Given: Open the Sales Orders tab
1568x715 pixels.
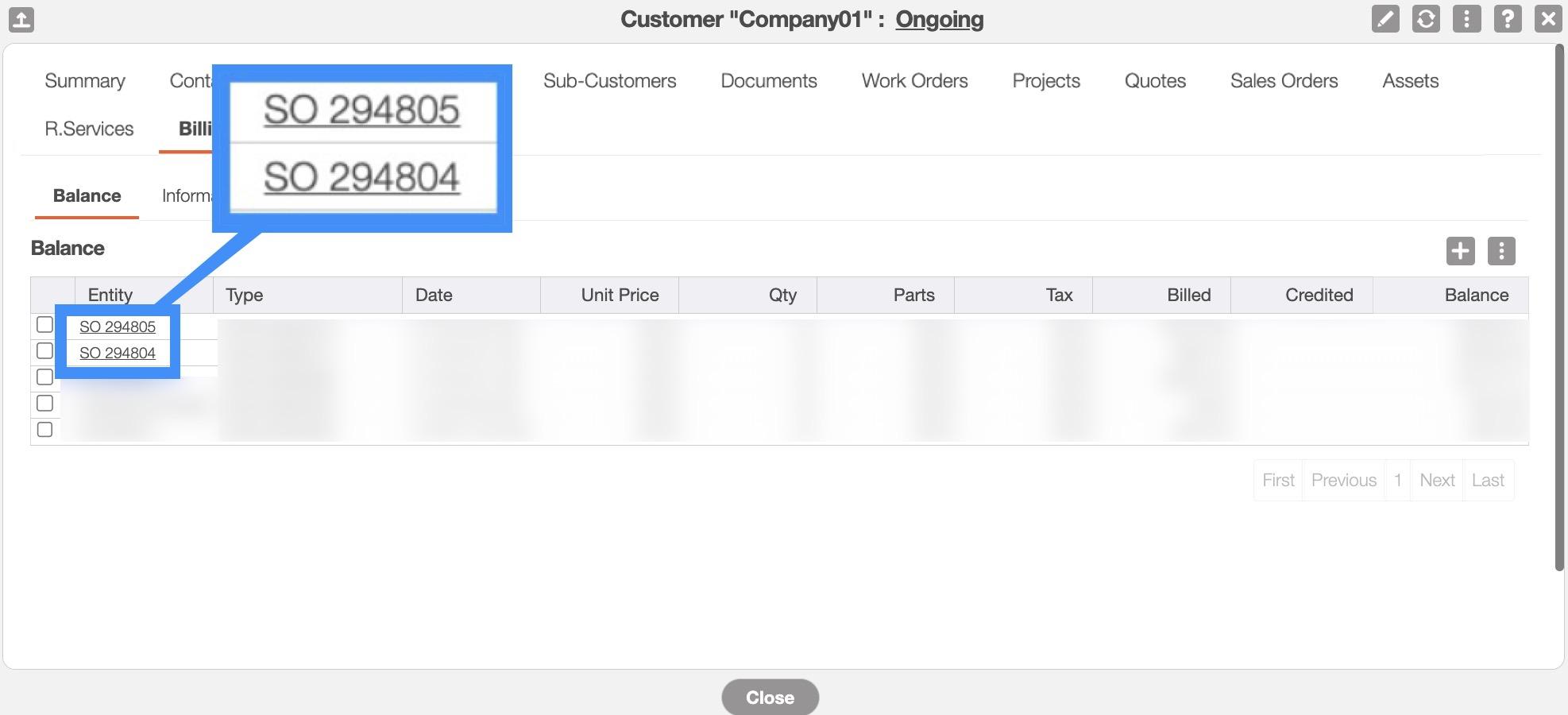Looking at the screenshot, I should (1284, 81).
